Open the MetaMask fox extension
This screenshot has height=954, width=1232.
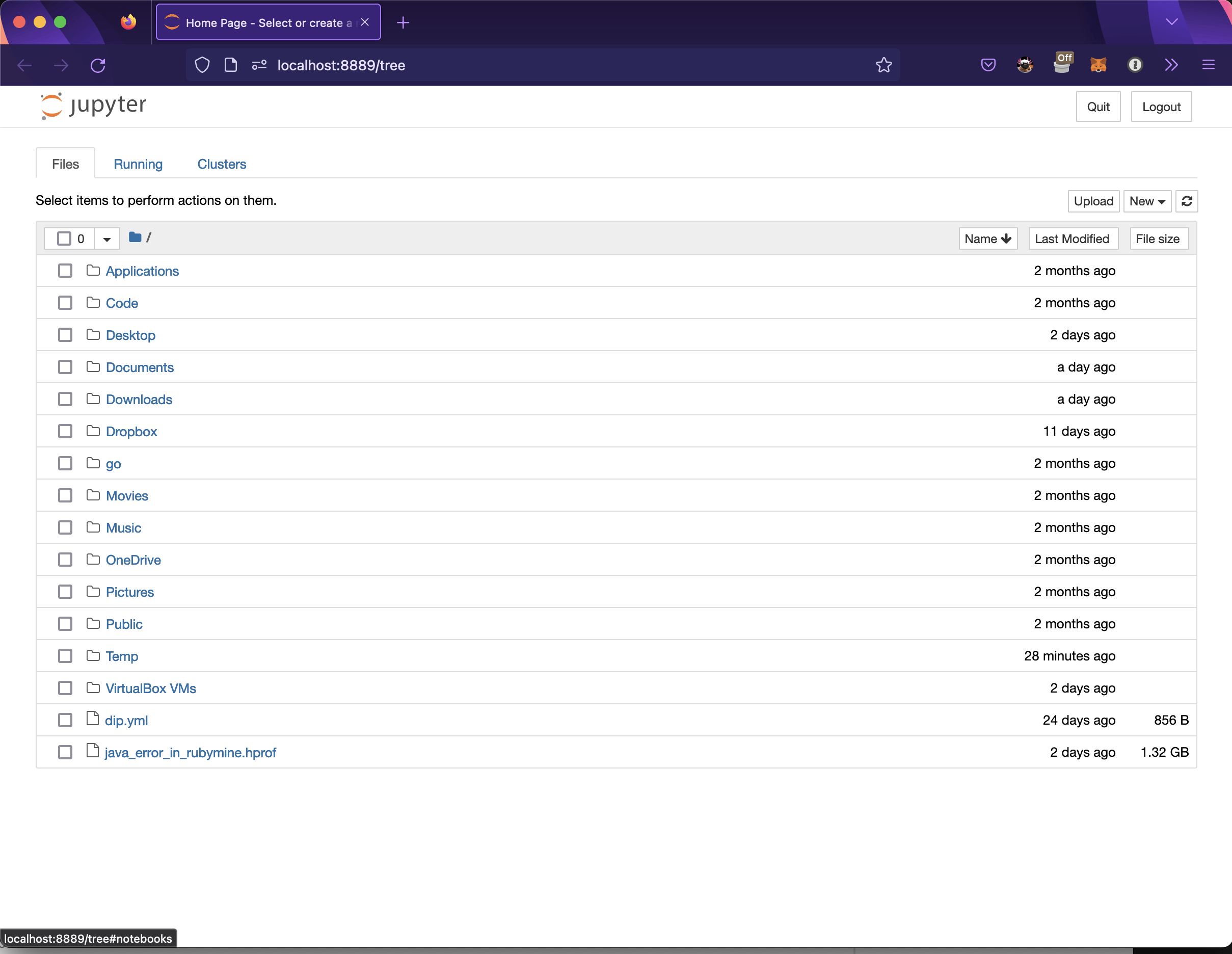tap(1097, 65)
